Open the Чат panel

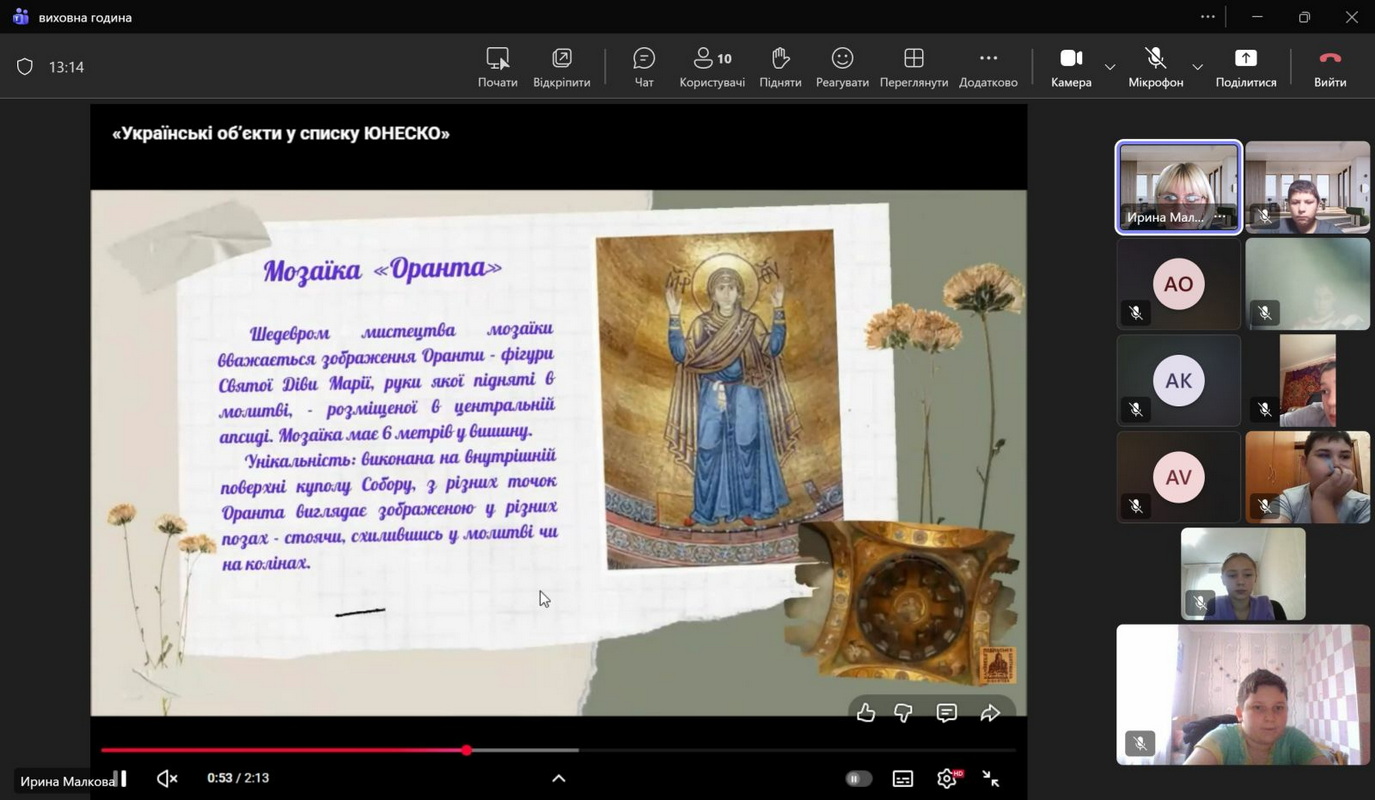coord(644,67)
